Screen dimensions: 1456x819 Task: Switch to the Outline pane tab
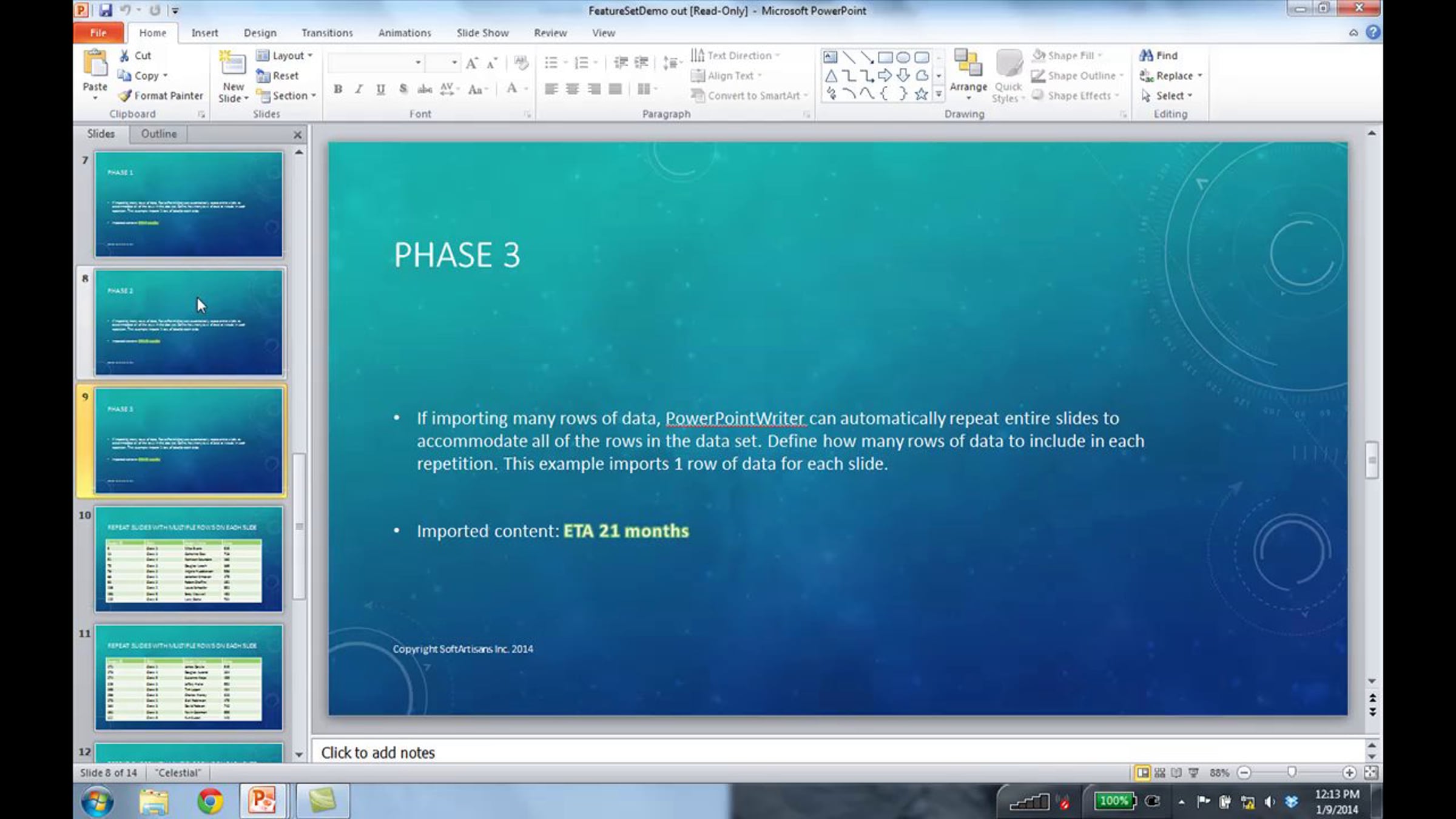click(158, 134)
